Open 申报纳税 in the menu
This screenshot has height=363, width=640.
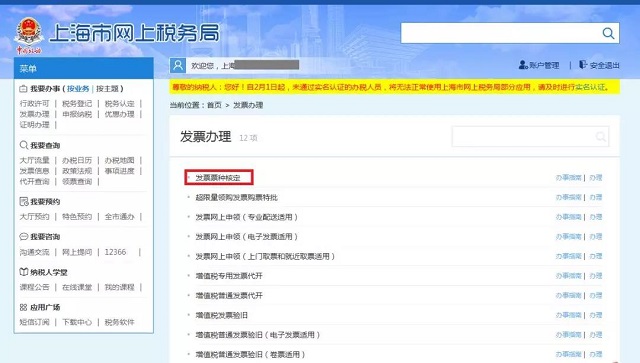click(x=77, y=114)
